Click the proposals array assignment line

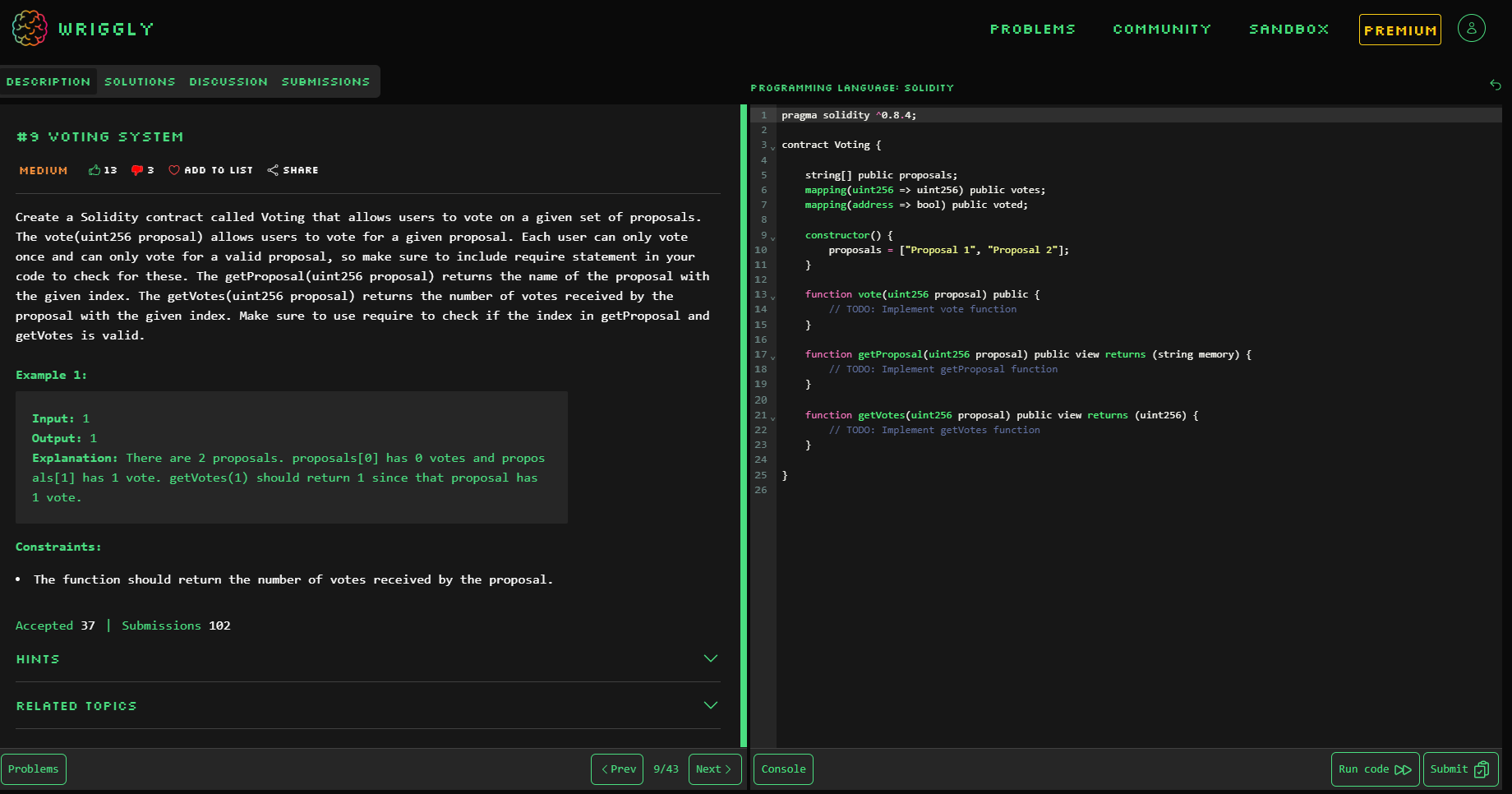pyautogui.click(x=949, y=250)
